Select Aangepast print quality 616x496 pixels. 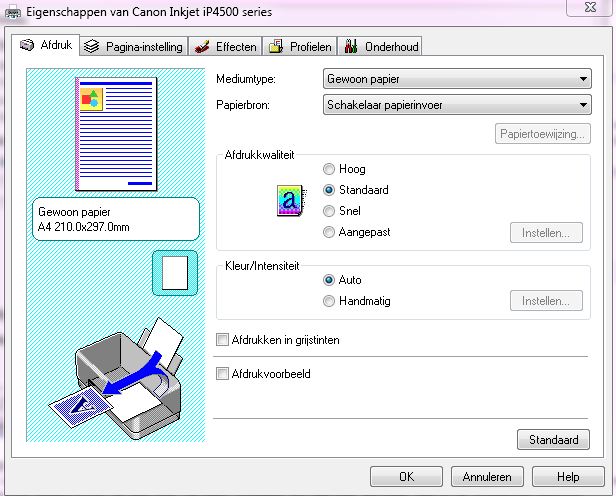click(356, 232)
